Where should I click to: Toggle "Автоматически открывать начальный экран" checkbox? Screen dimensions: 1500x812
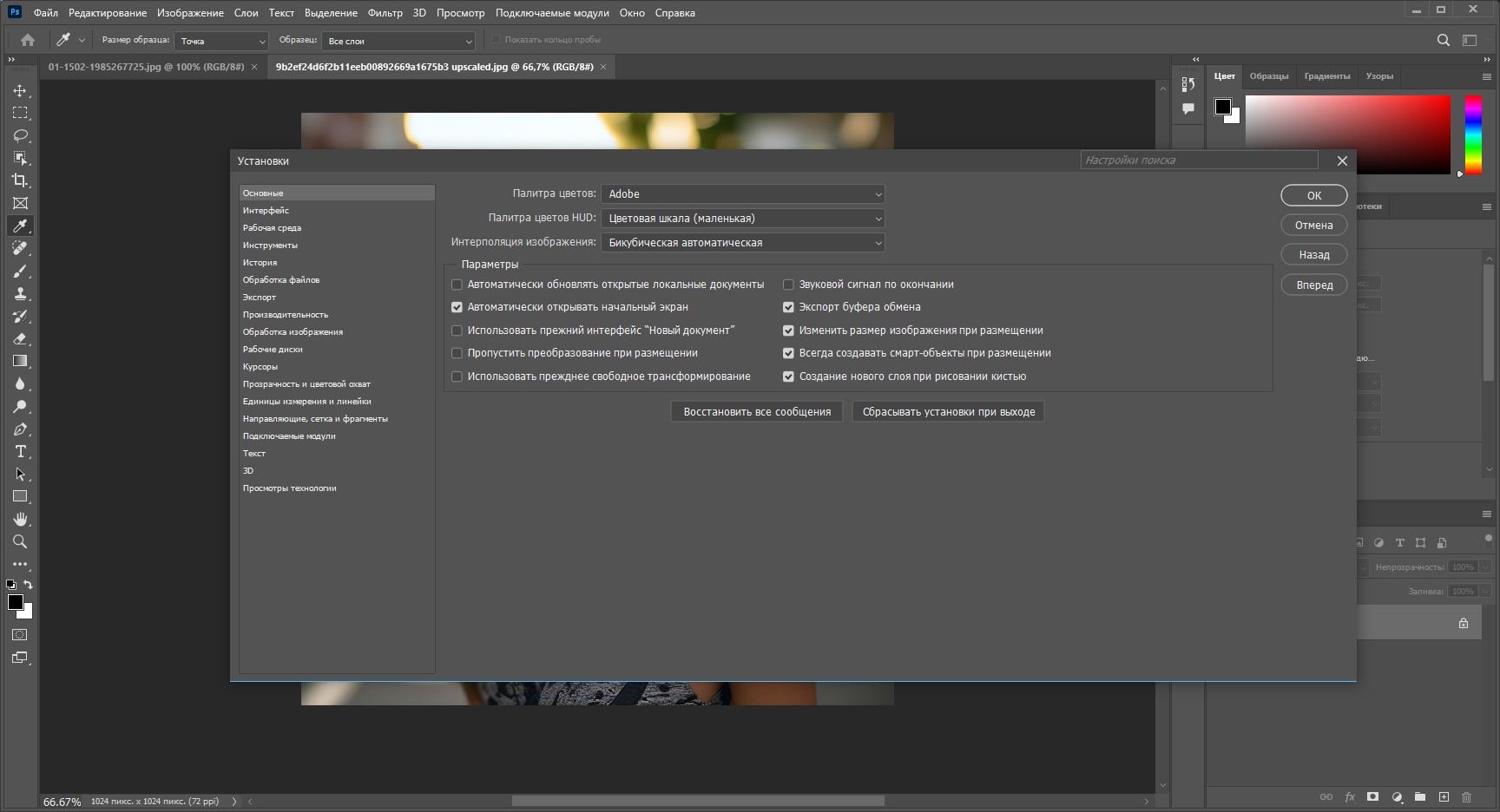[457, 307]
